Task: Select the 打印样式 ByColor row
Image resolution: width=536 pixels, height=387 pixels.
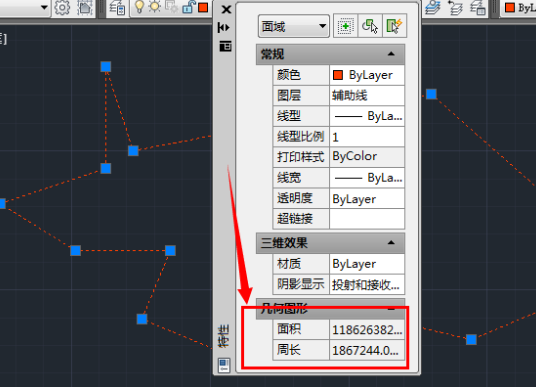Action: [x=339, y=157]
